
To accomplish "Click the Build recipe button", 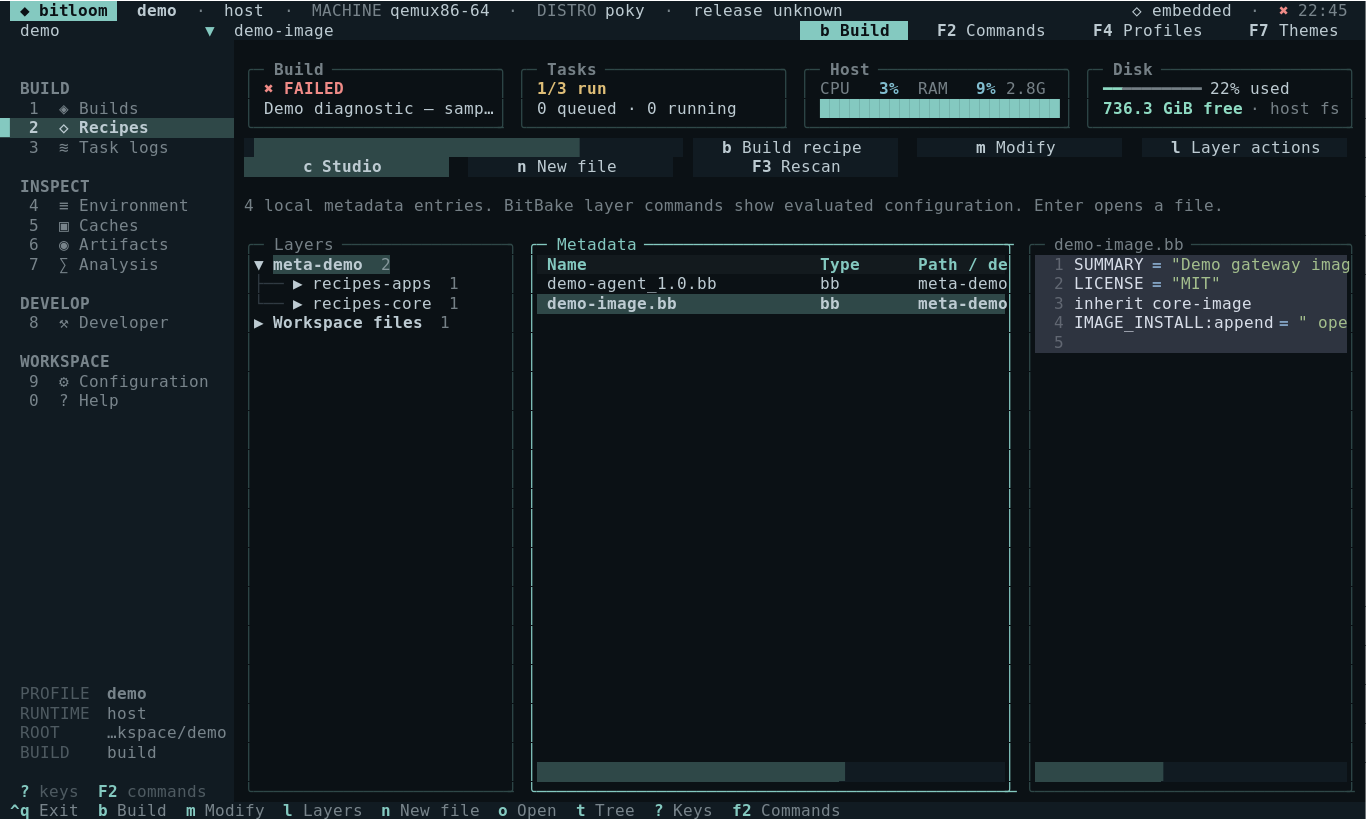I will pyautogui.click(x=795, y=147).
